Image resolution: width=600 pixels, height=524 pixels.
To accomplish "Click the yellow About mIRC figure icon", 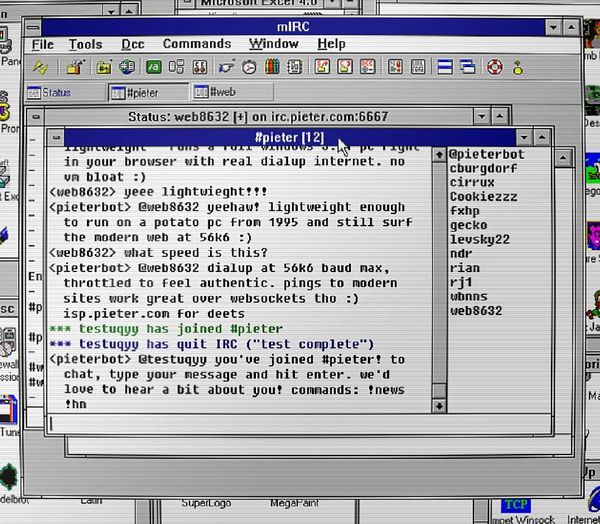I will [x=518, y=67].
